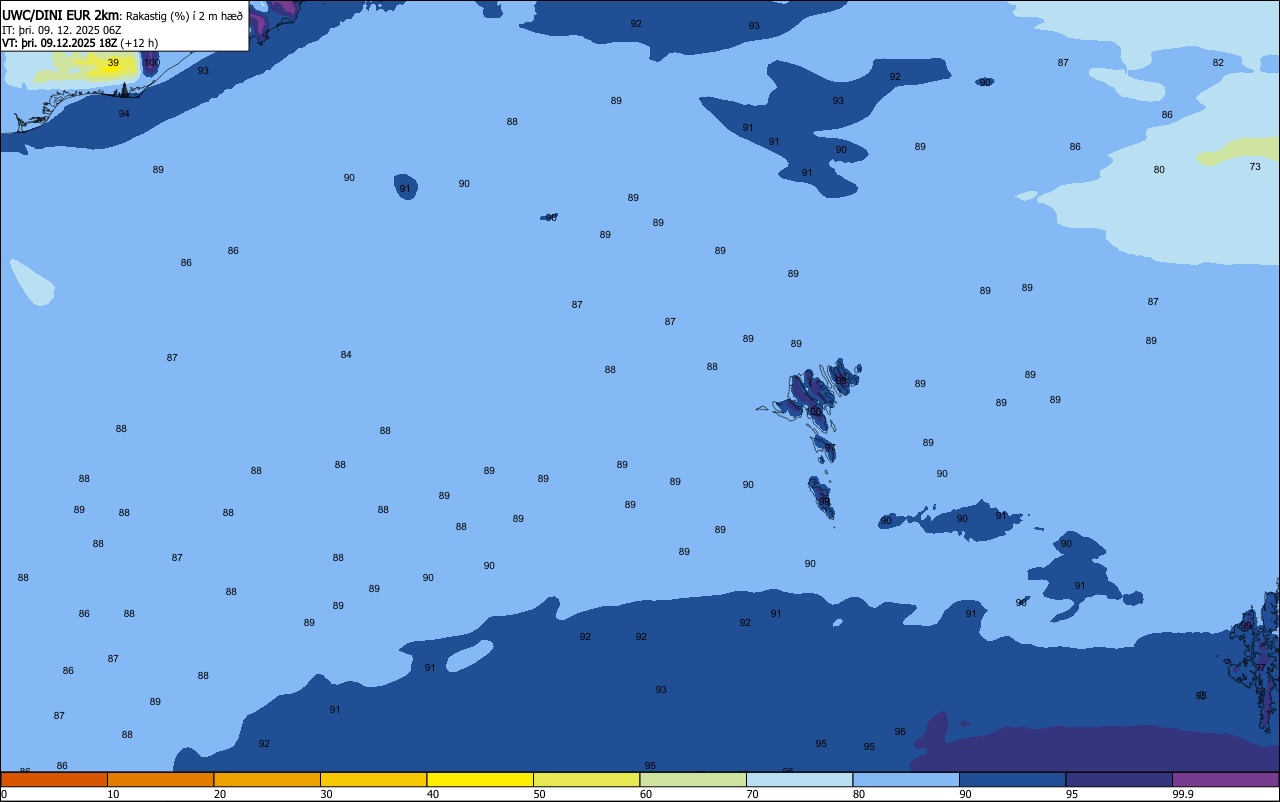Select the orange 10–20 legend color band

[160, 779]
